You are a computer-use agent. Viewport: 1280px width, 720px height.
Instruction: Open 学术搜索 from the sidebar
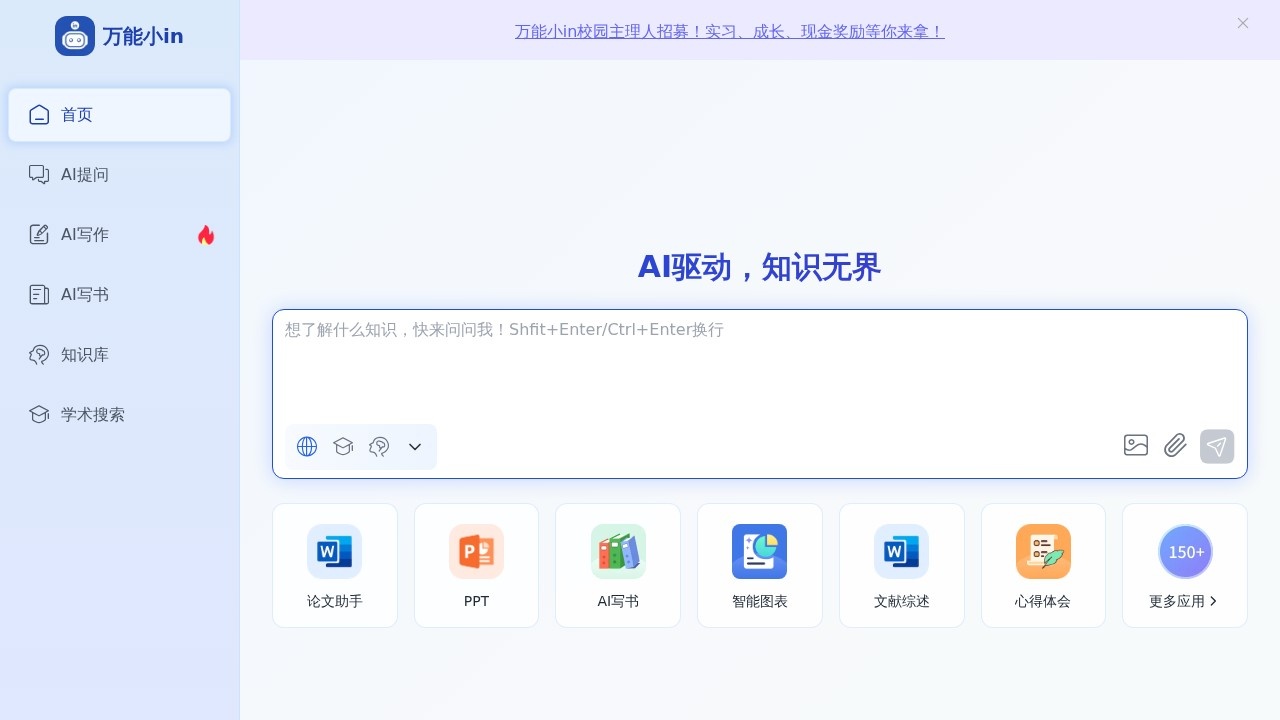coord(92,414)
